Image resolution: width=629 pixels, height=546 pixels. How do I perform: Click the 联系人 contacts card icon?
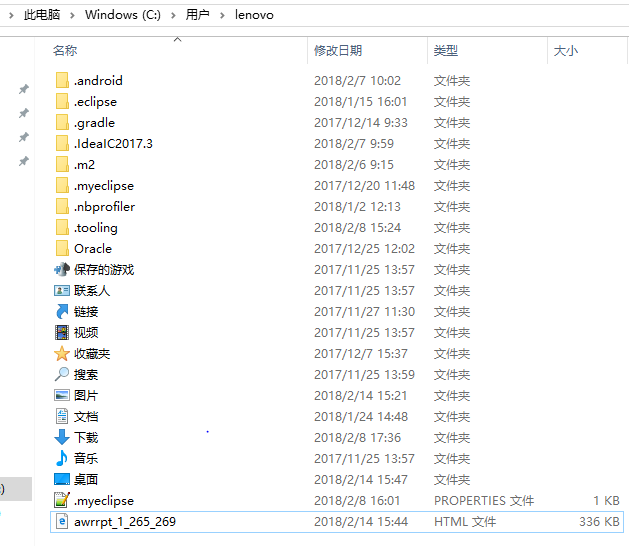click(x=62, y=290)
